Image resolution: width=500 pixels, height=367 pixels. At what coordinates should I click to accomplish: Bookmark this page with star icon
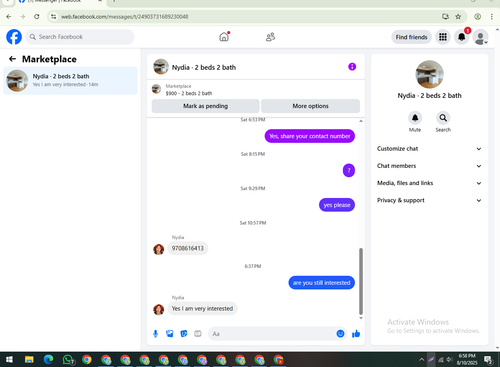coord(458,16)
